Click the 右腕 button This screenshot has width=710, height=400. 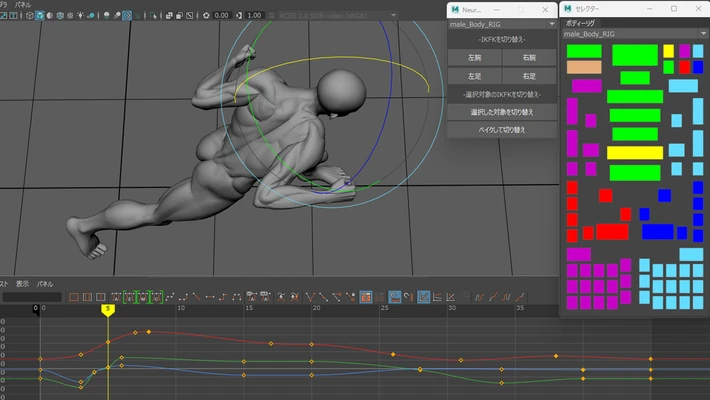pos(529,58)
